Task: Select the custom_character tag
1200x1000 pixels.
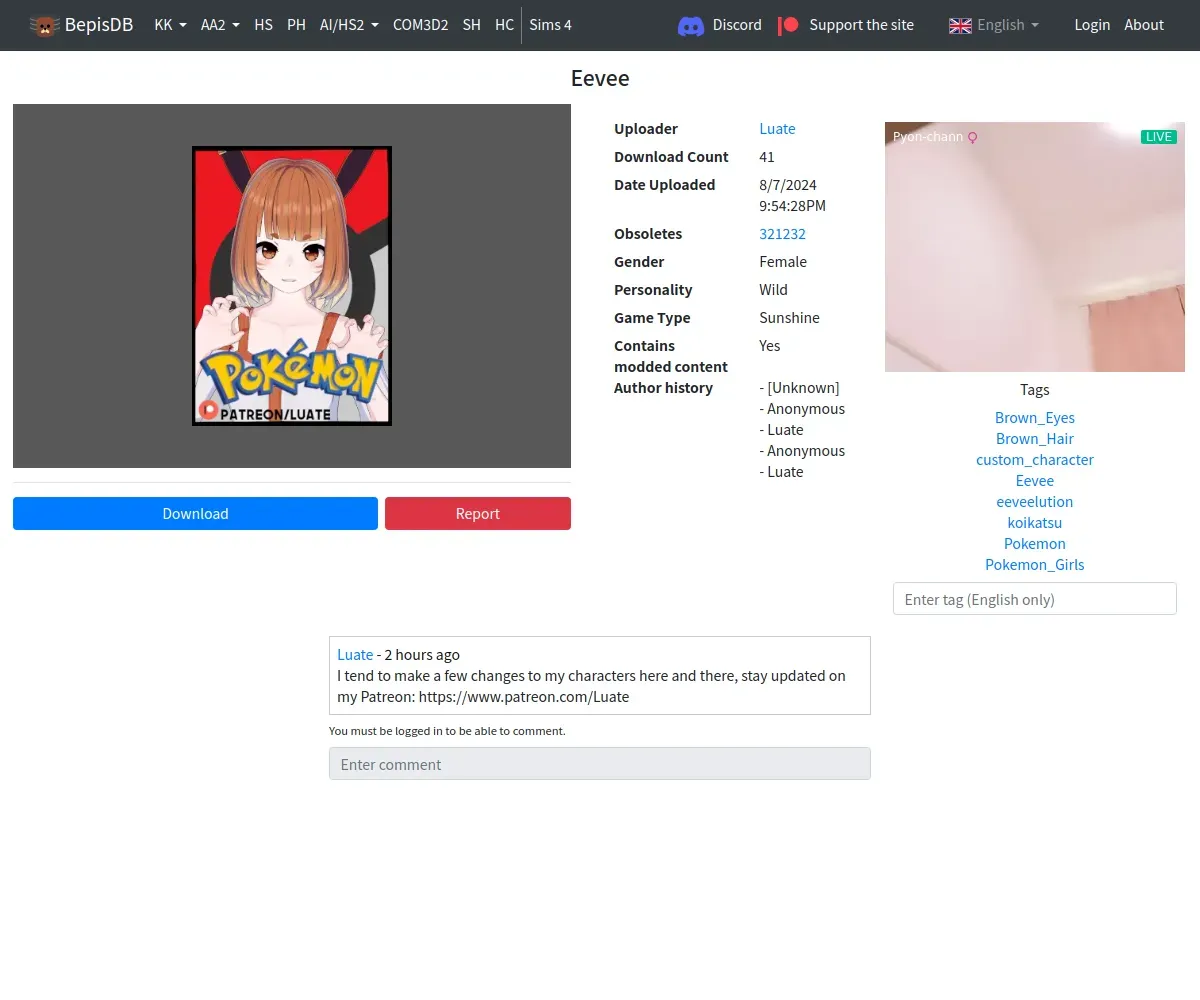Action: [x=1035, y=460]
